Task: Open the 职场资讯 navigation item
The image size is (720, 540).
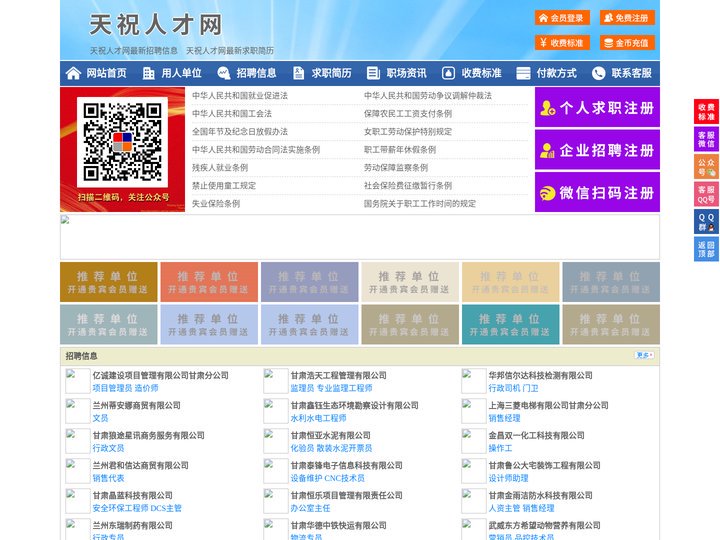Action: pos(406,73)
